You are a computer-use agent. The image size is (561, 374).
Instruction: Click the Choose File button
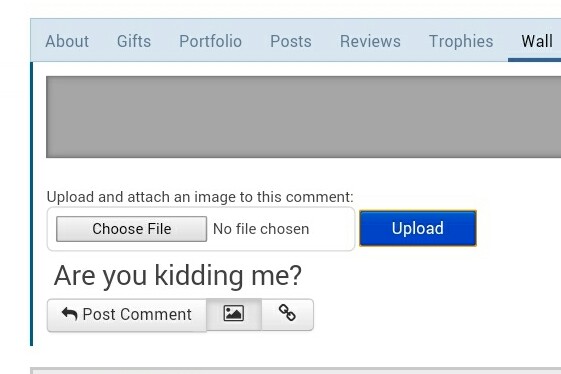coord(131,229)
